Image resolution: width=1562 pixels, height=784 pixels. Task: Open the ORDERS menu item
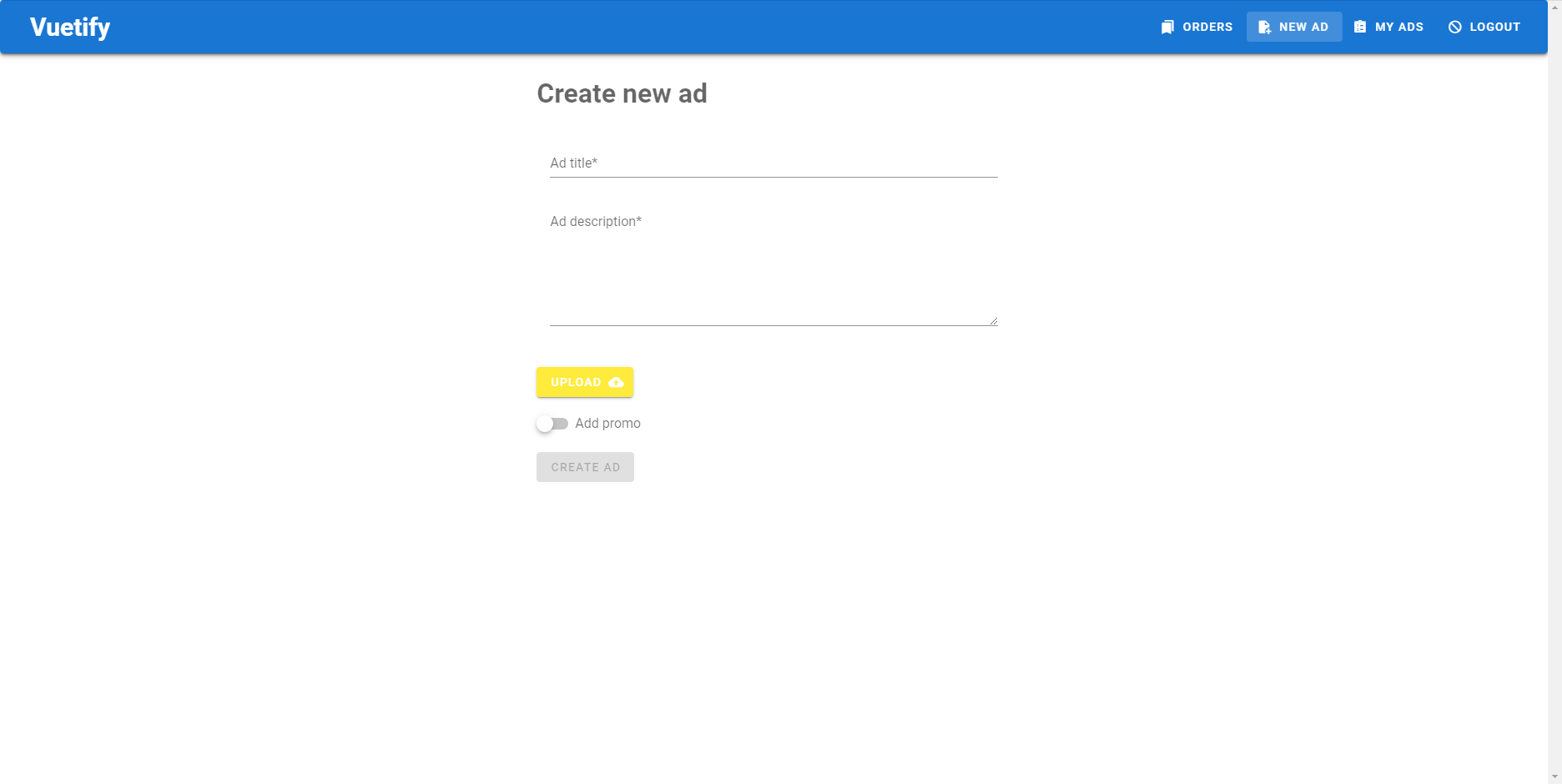click(x=1197, y=27)
